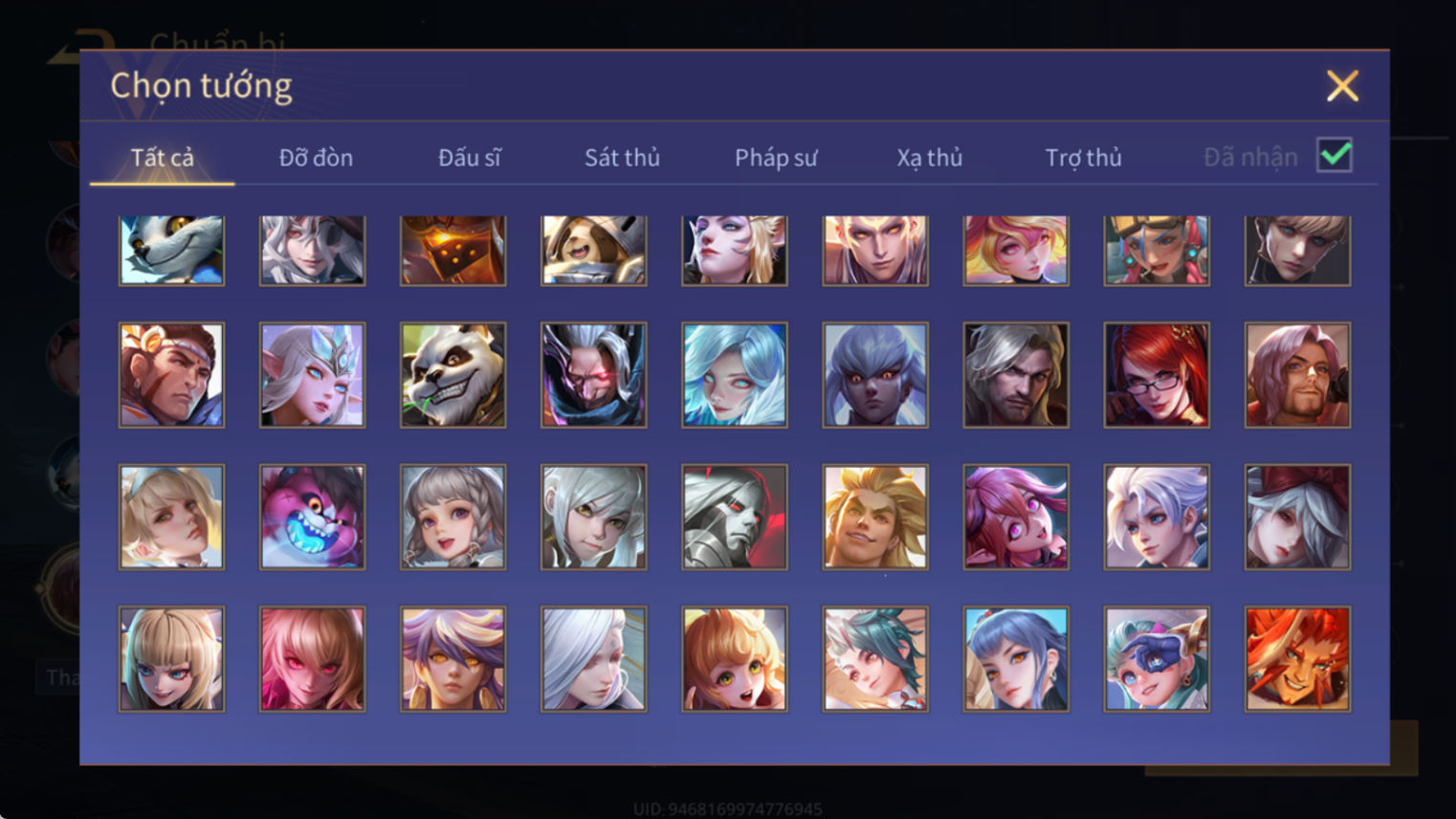Pick the hero with eye patch and horns

(x=1157, y=659)
